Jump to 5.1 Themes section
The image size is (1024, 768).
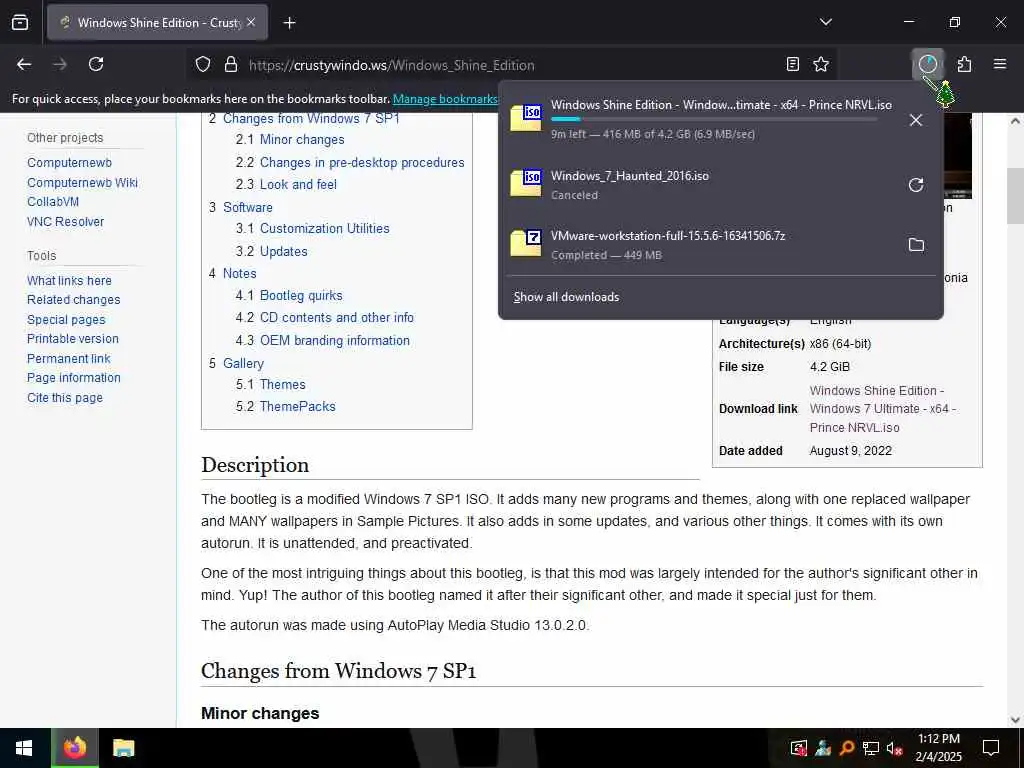(x=271, y=385)
